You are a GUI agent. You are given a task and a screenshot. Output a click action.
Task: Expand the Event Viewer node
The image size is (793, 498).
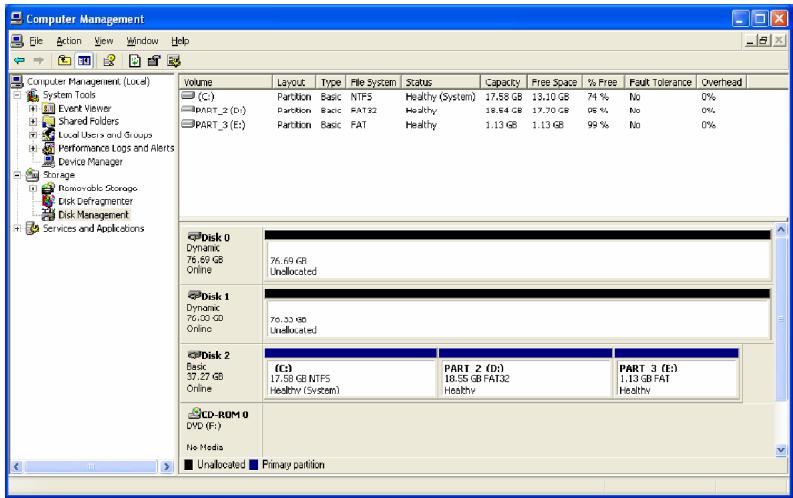coord(33,108)
